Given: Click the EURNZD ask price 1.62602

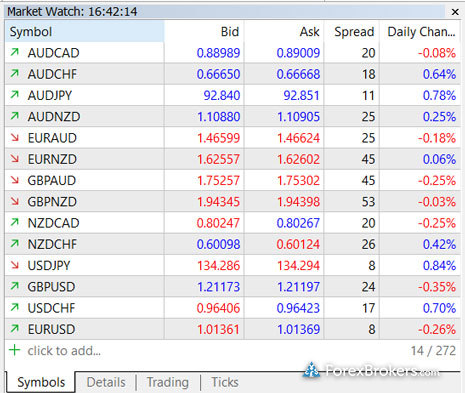Looking at the screenshot, I should click(298, 159).
